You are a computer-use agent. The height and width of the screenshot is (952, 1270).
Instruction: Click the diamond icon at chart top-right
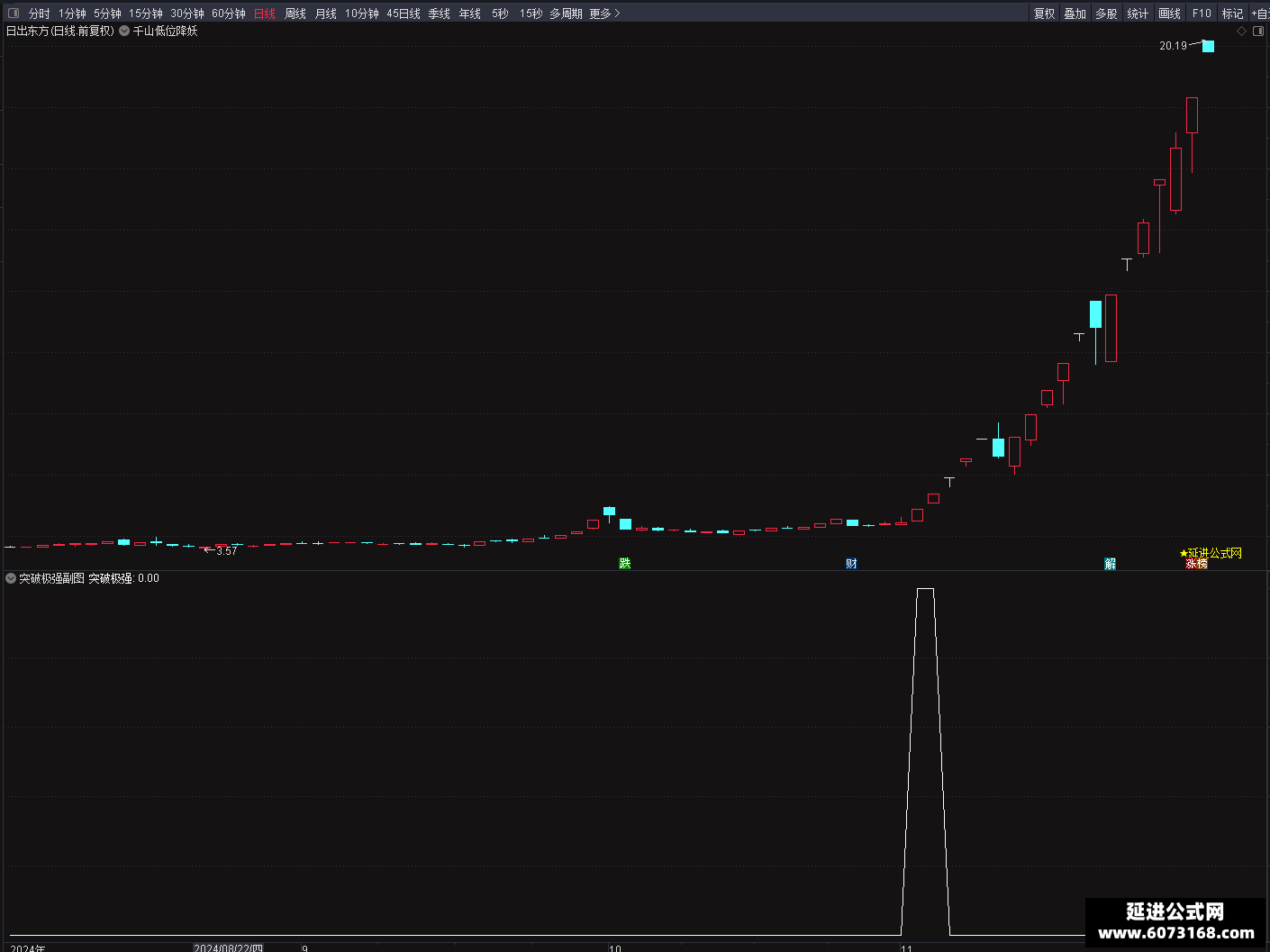[x=1241, y=31]
